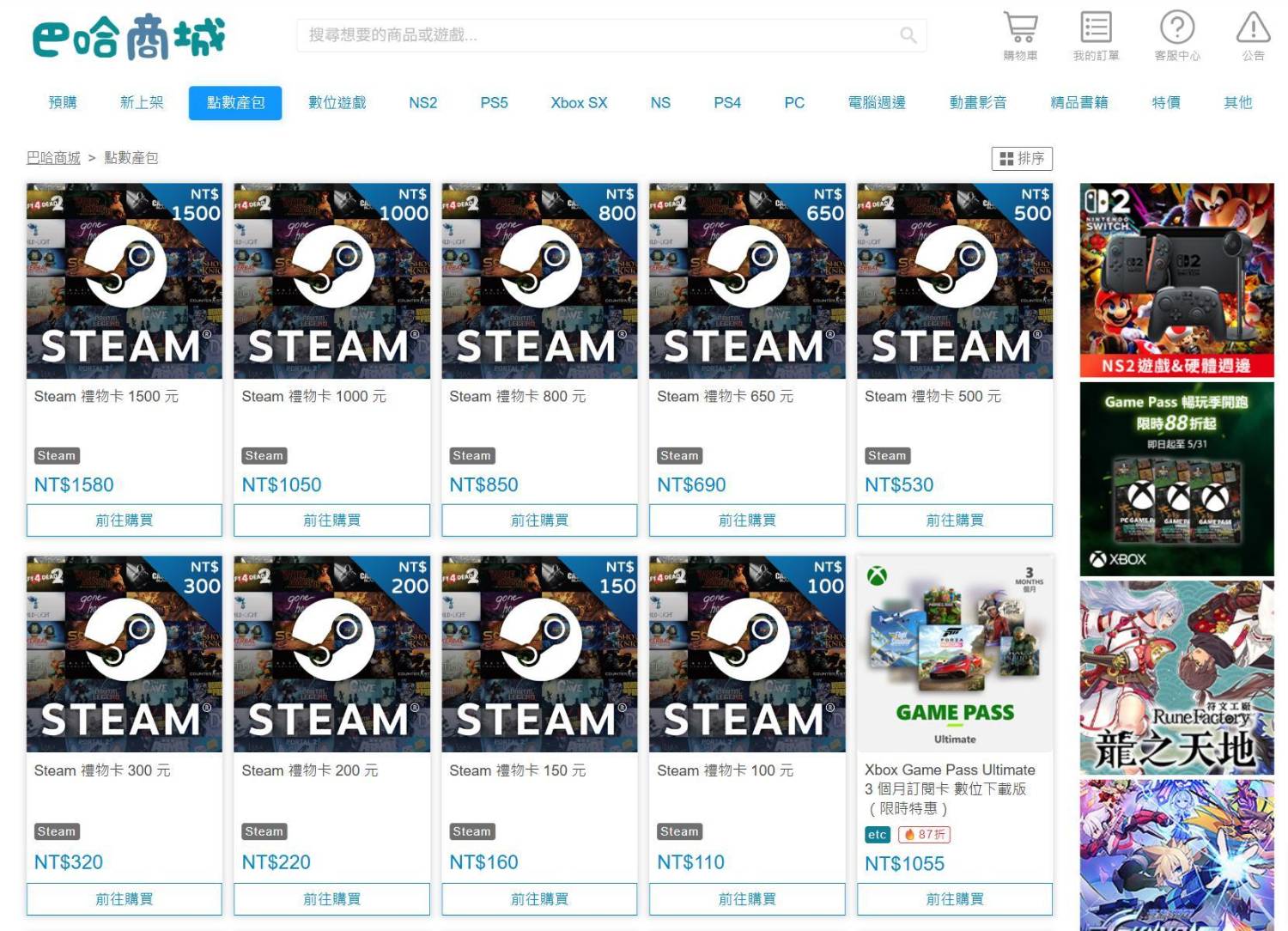Viewport: 1288px width, 931px height.
Task: Select the 特價 tab
Action: pyautogui.click(x=1166, y=103)
